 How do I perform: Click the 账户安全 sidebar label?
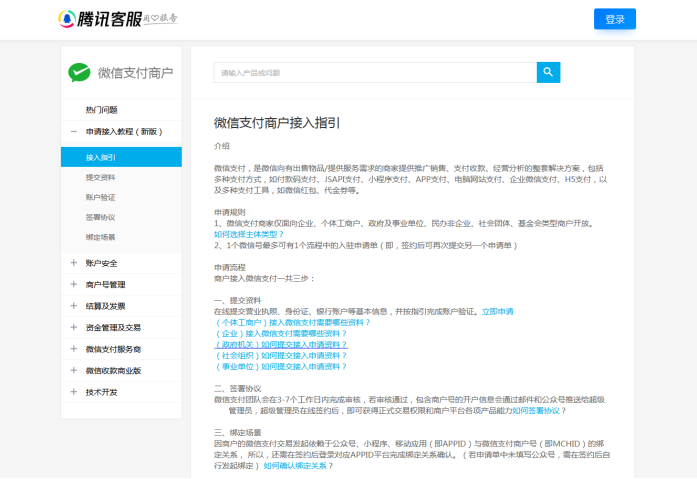(101, 263)
